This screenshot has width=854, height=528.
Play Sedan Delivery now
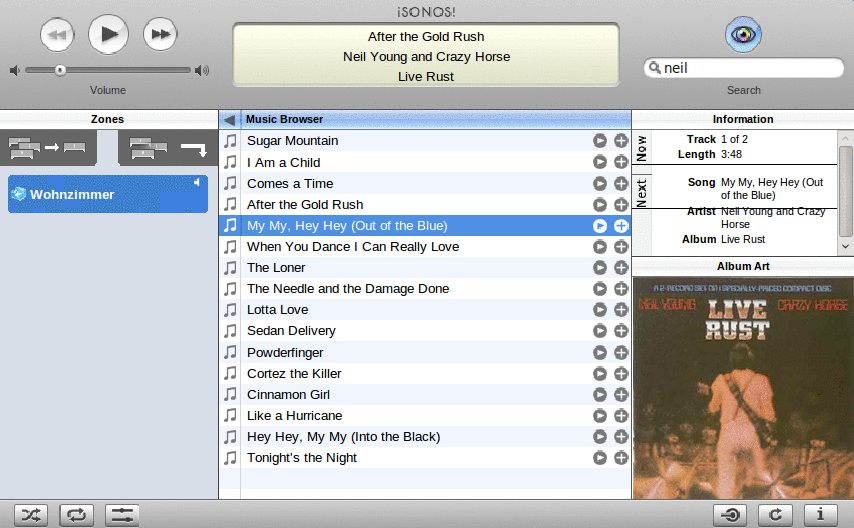[600, 331]
